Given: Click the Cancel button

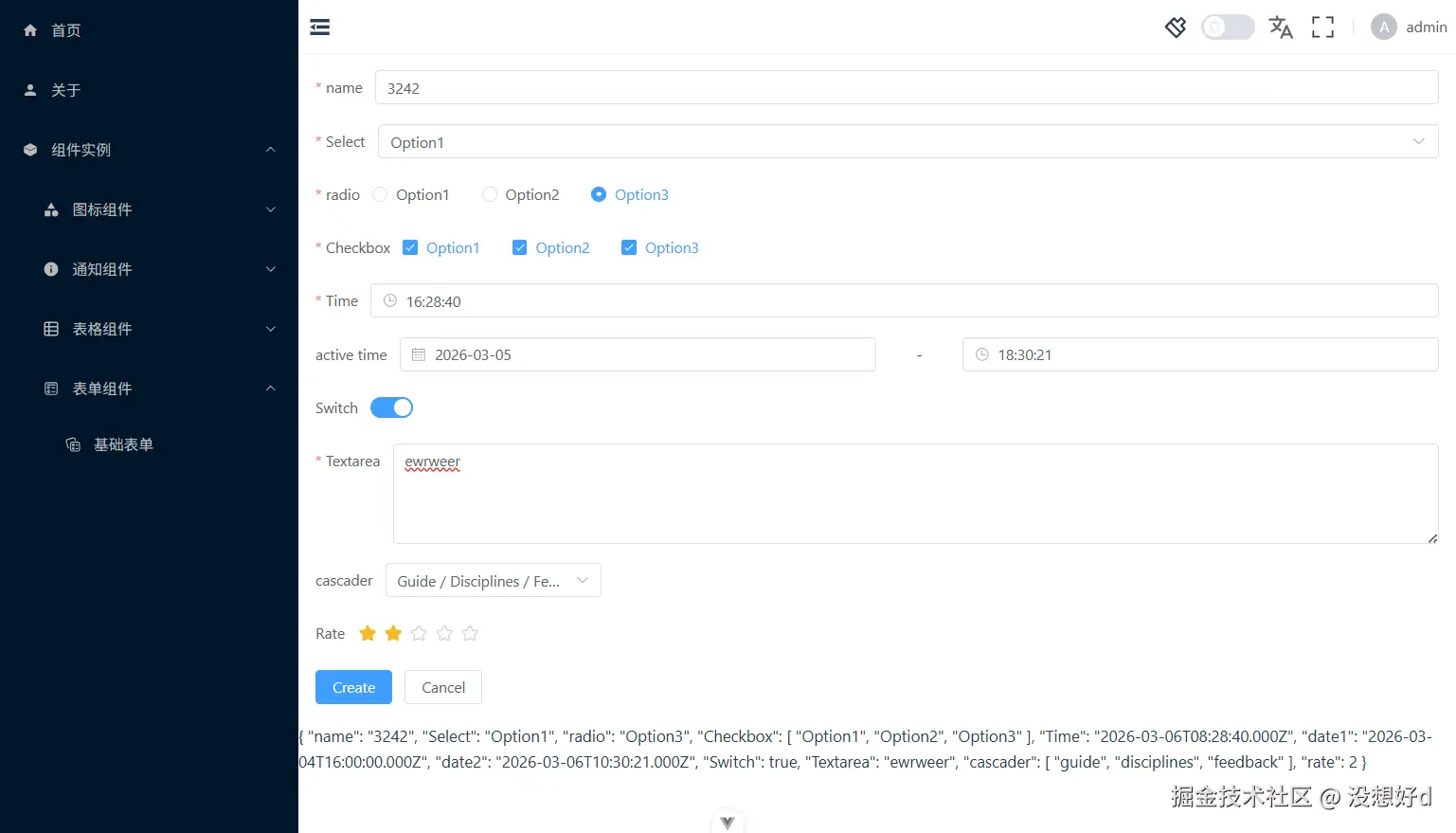Looking at the screenshot, I should [443, 687].
